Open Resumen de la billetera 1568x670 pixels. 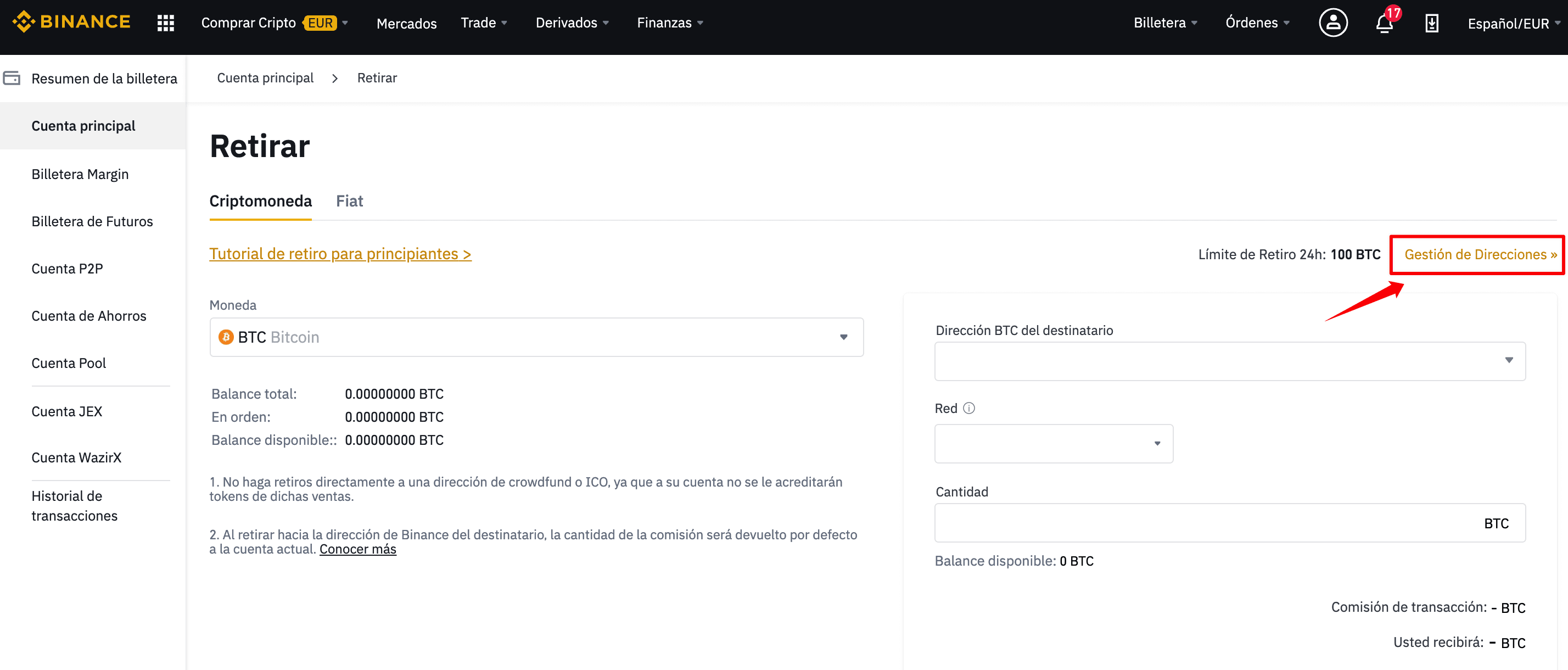point(104,79)
